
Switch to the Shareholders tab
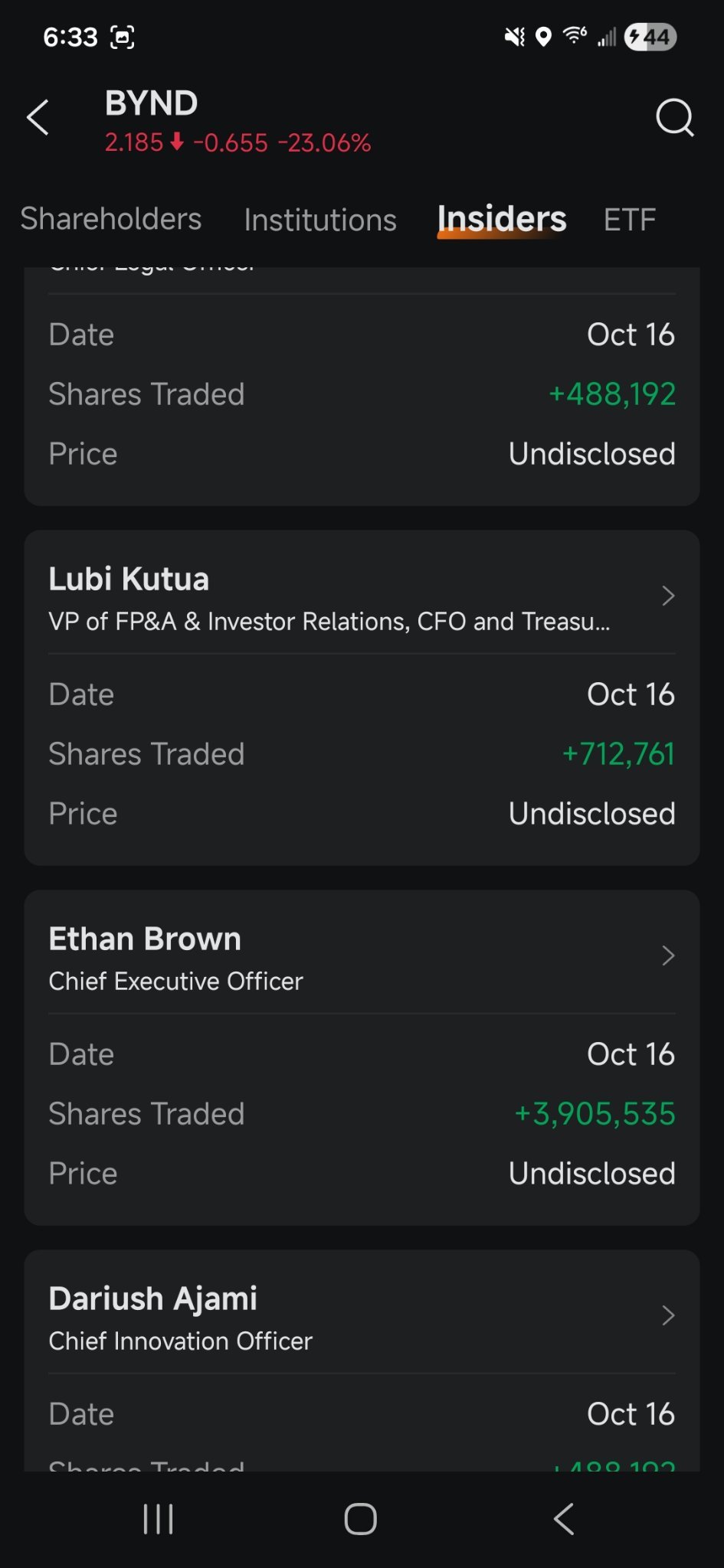(111, 219)
